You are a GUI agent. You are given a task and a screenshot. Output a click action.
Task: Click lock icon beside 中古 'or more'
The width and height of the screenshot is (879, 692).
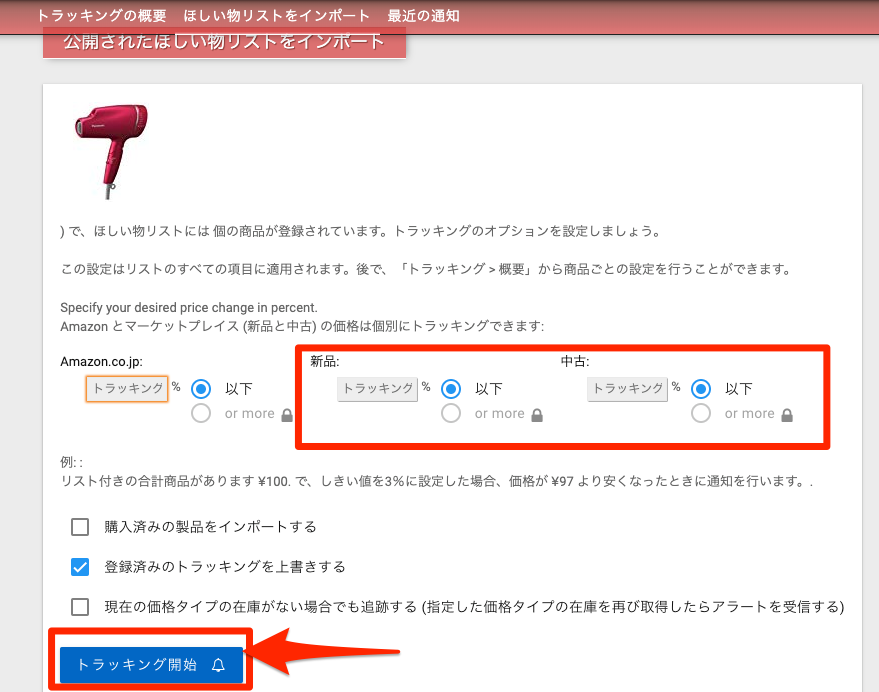point(787,415)
